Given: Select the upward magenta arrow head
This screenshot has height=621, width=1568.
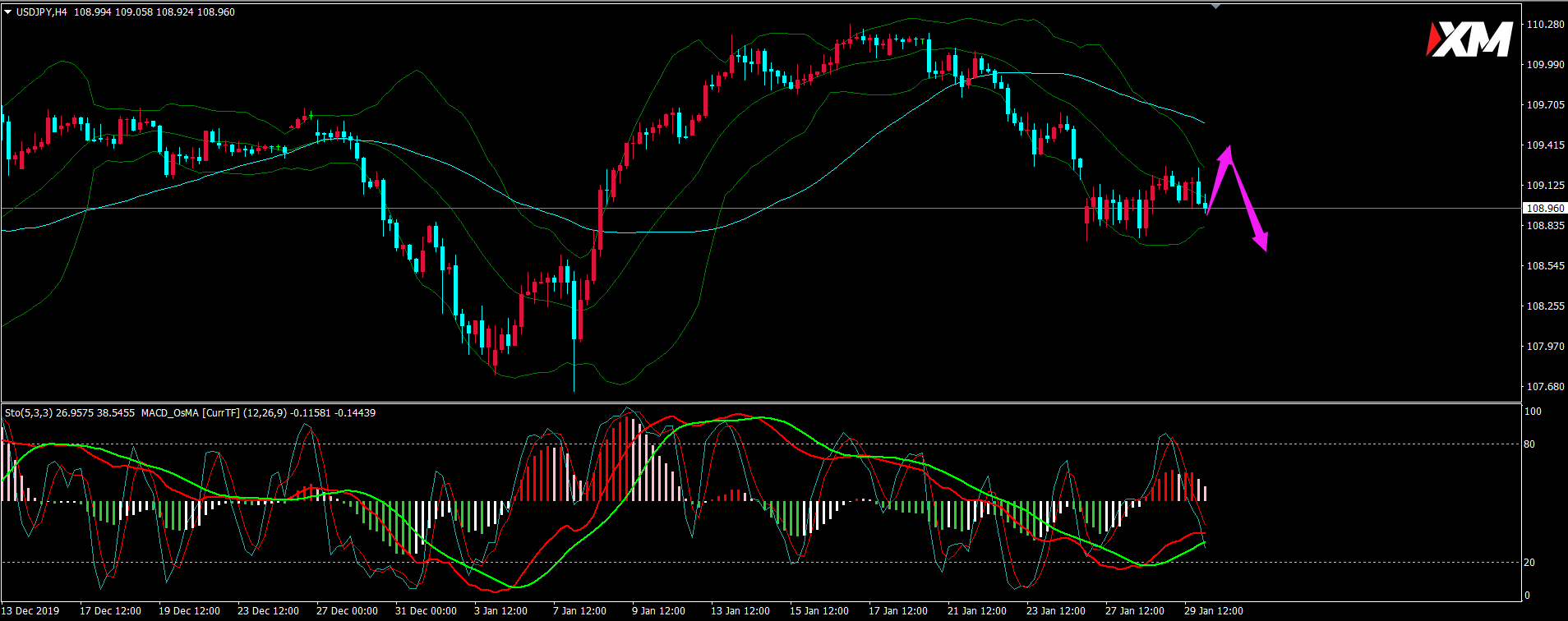Looking at the screenshot, I should coord(1227,154).
